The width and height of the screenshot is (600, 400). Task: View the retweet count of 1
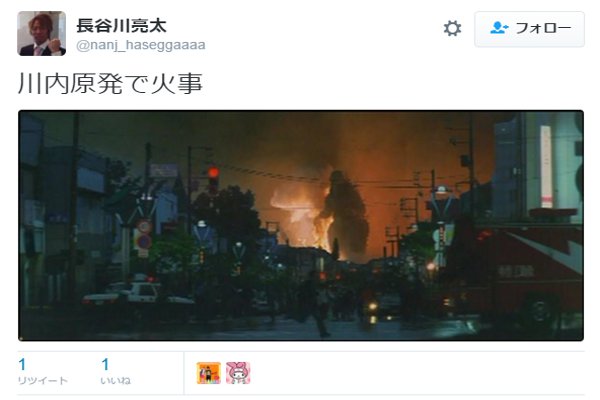[22, 364]
